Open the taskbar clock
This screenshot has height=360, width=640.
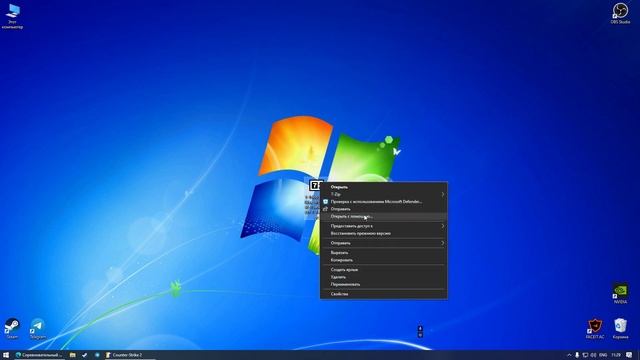tap(616, 355)
